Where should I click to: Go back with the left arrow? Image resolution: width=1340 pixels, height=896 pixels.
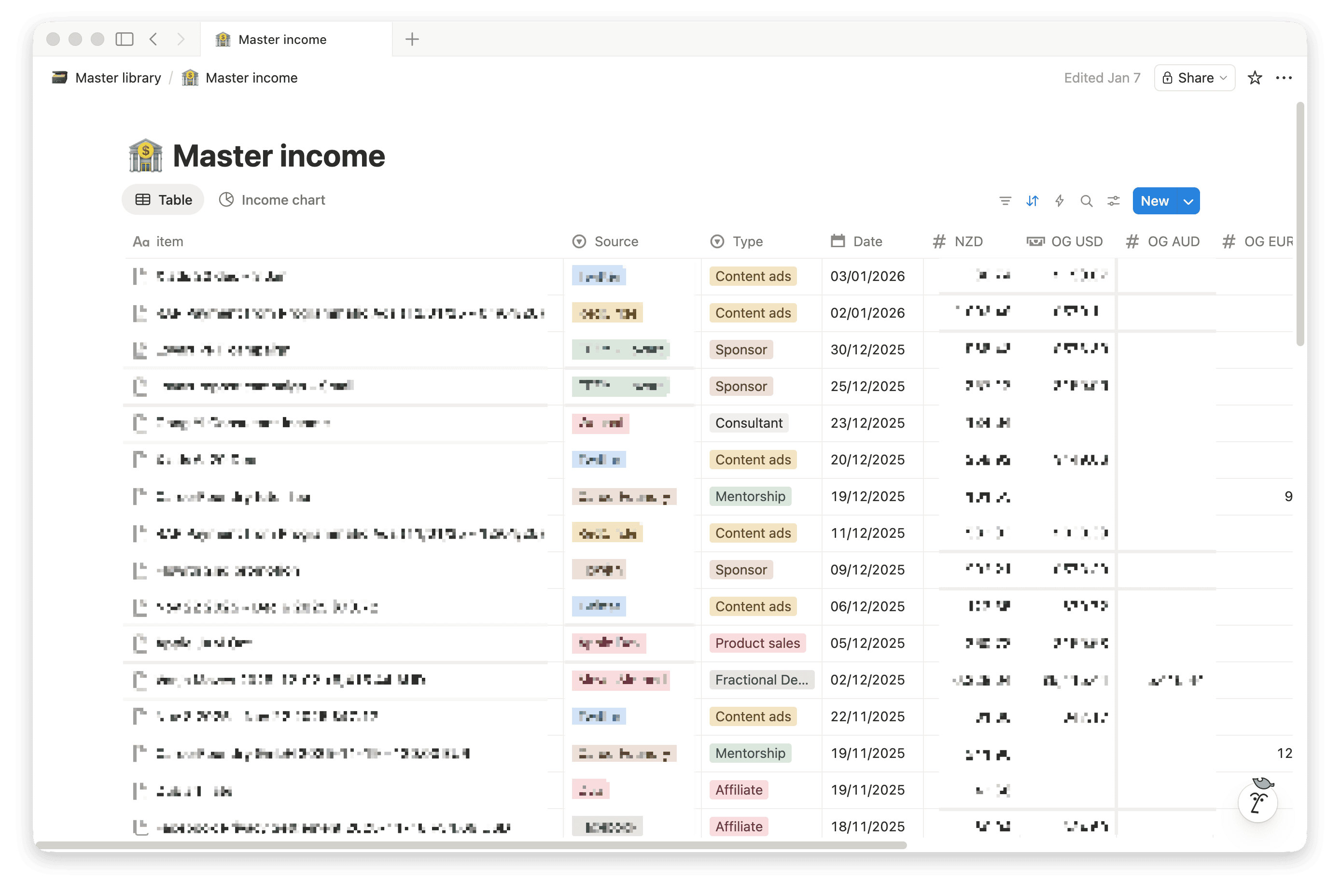[x=153, y=39]
